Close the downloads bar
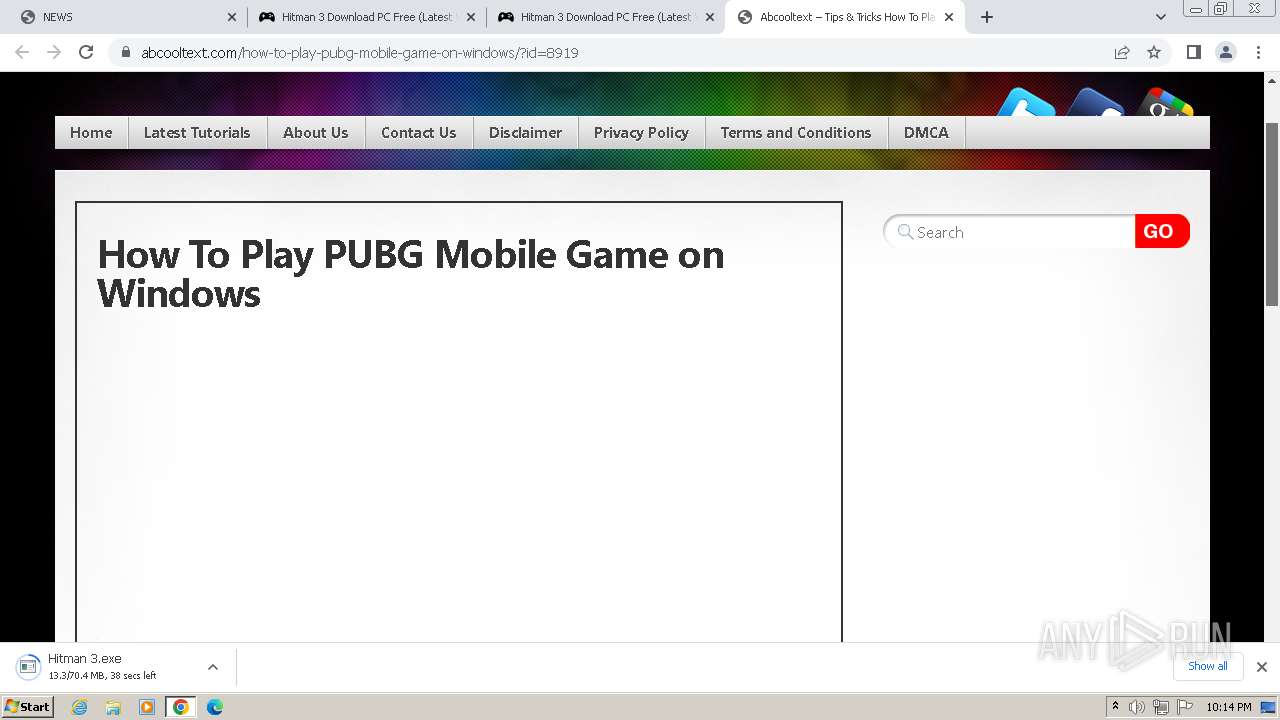 1262,667
